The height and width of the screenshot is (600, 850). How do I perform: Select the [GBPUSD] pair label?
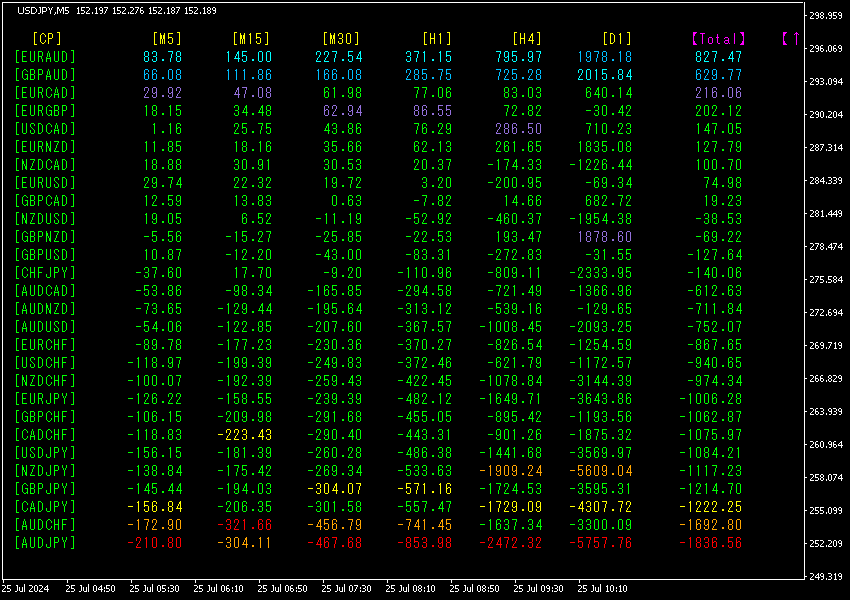[45, 255]
